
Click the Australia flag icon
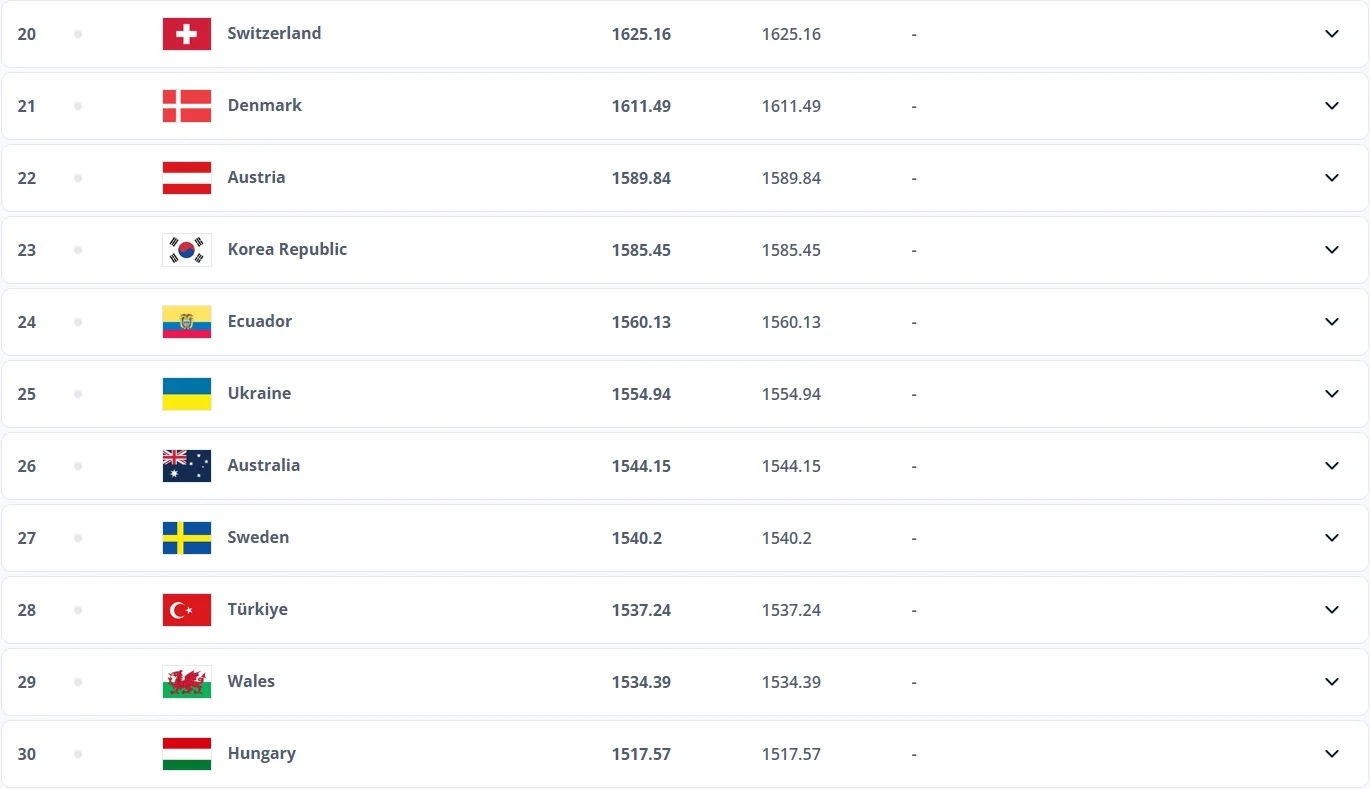pos(187,466)
